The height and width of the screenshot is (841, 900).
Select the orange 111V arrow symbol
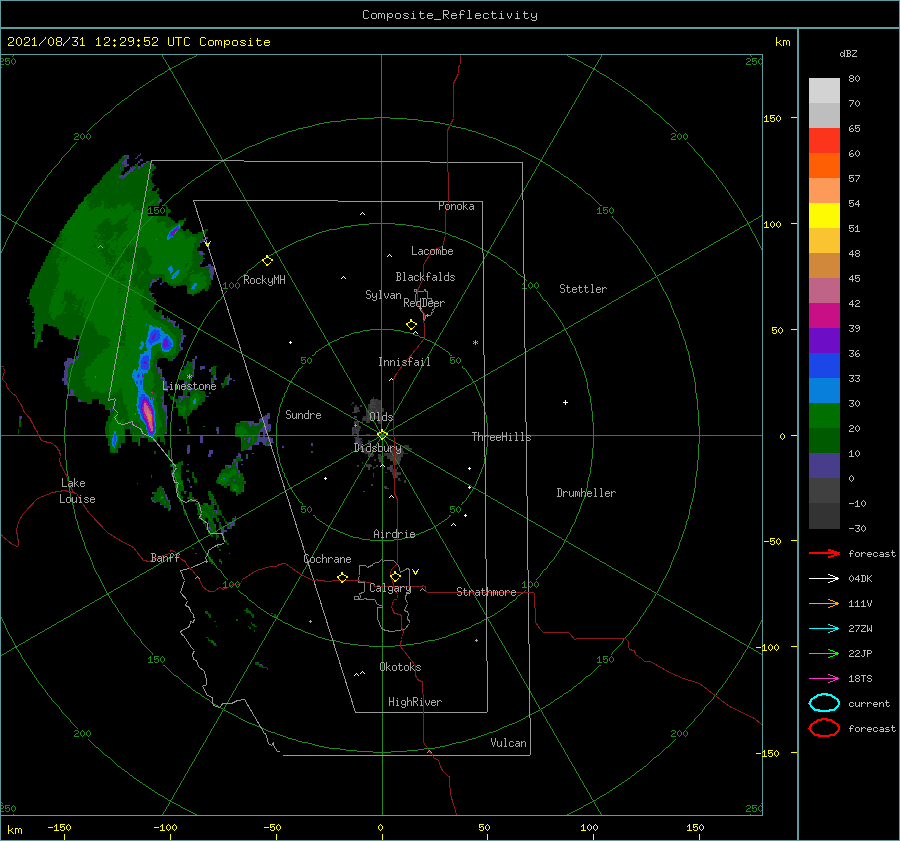coord(824,603)
